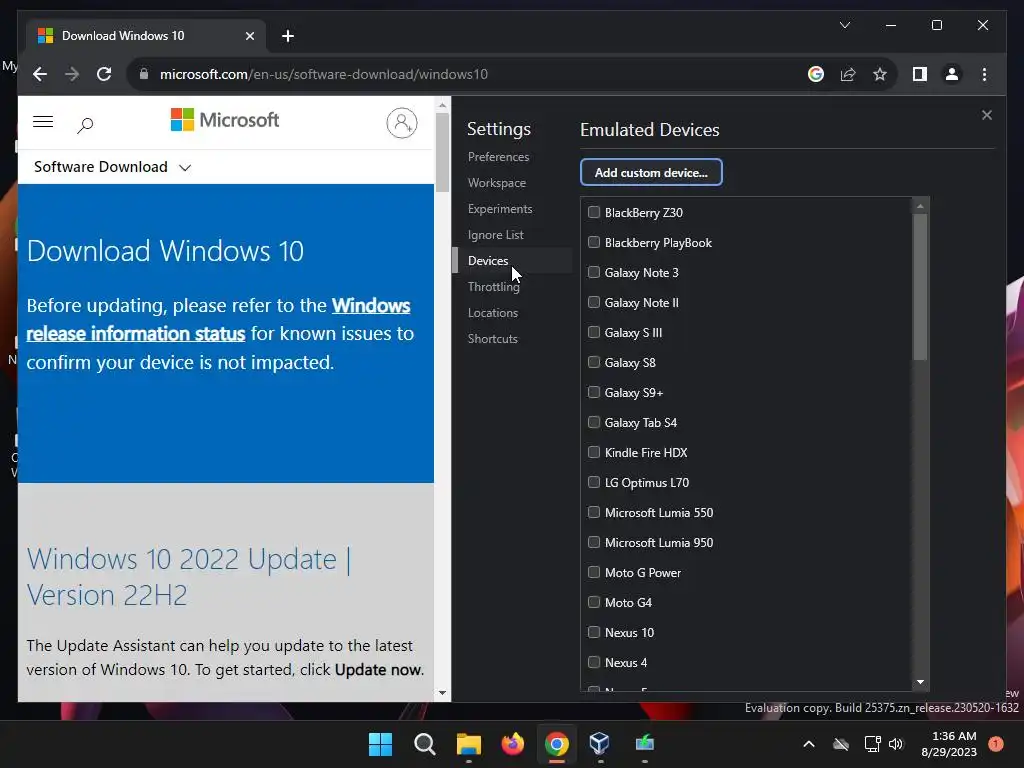Open the Chrome profile icon
The width and height of the screenshot is (1024, 768).
coord(952,74)
